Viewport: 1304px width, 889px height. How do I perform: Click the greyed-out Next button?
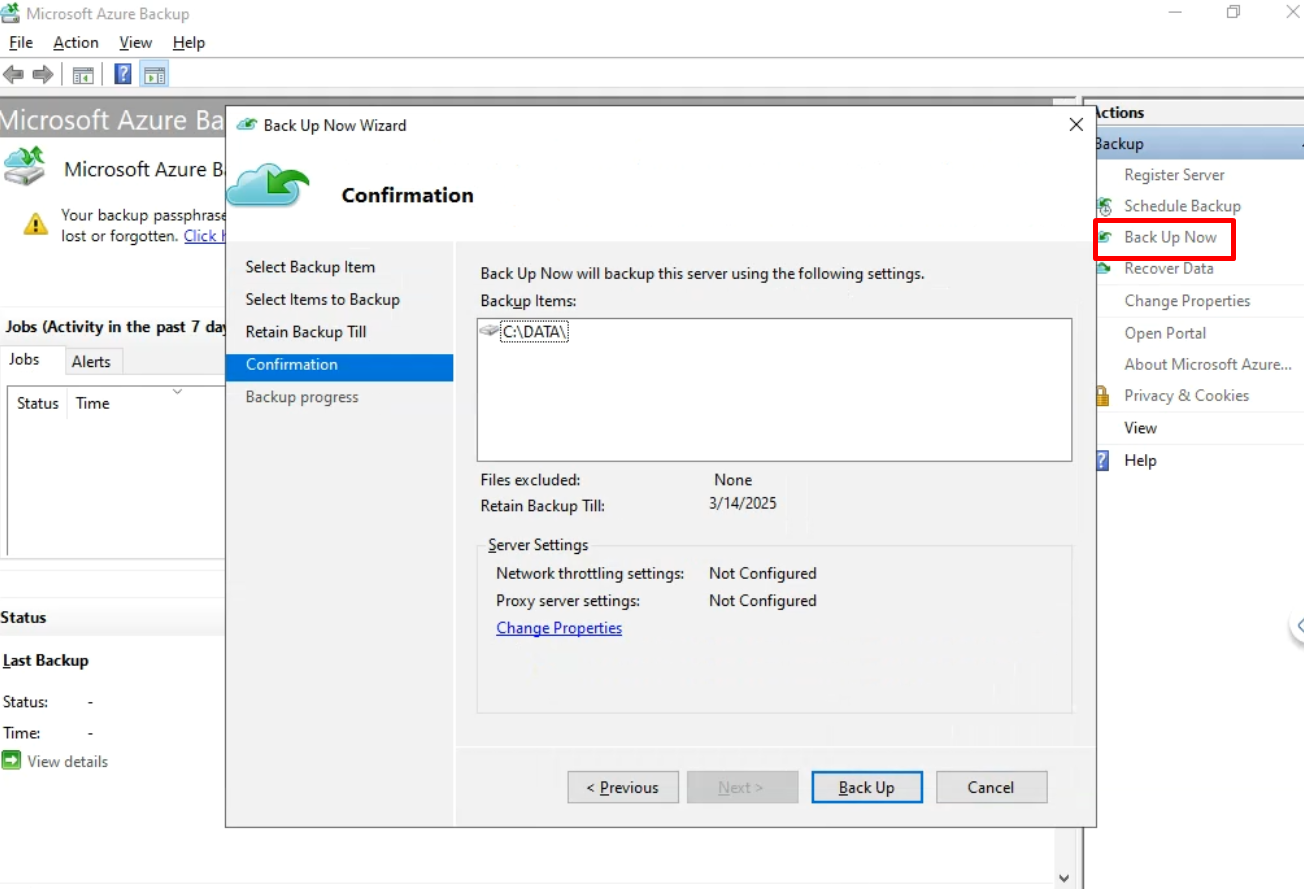(742, 787)
